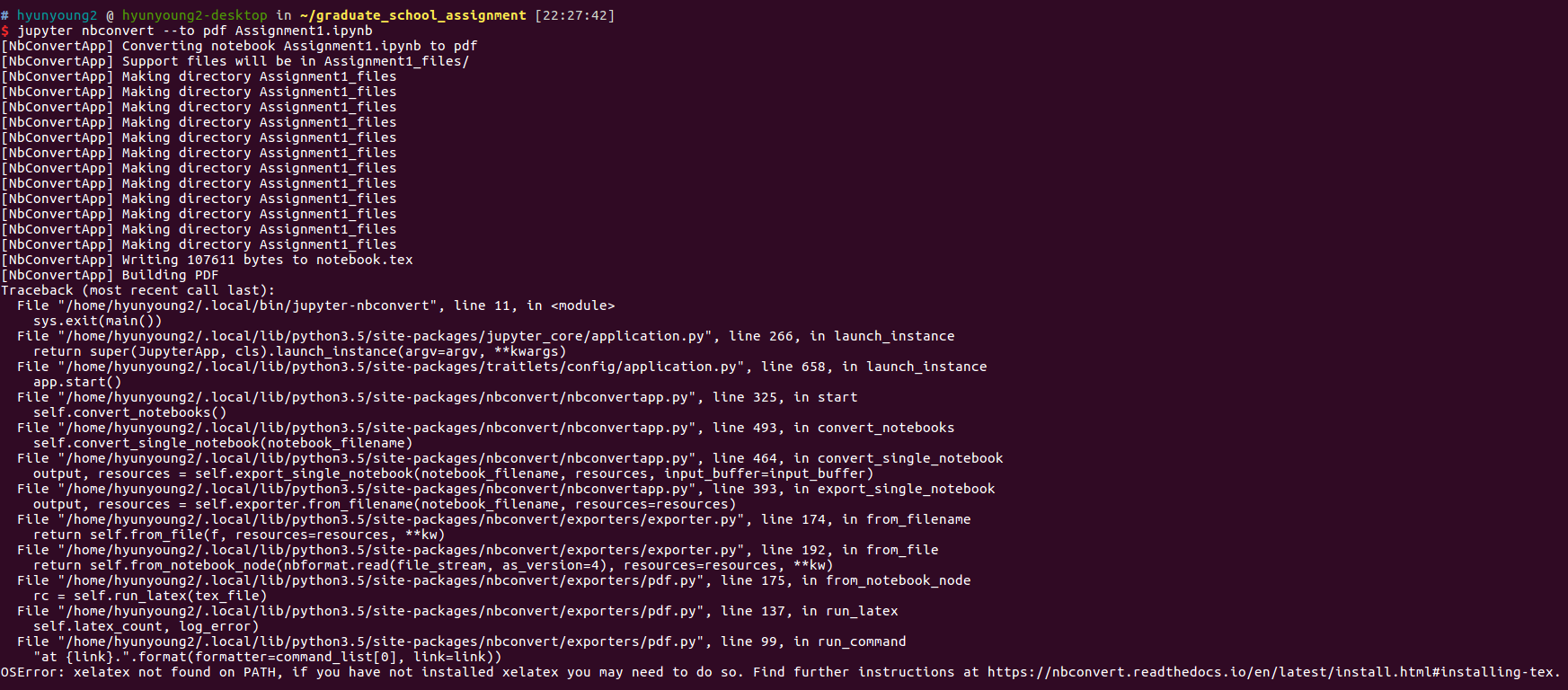Click the jupyter nbconvert command line
Viewport: 1568px width, 690px height.
(x=195, y=31)
